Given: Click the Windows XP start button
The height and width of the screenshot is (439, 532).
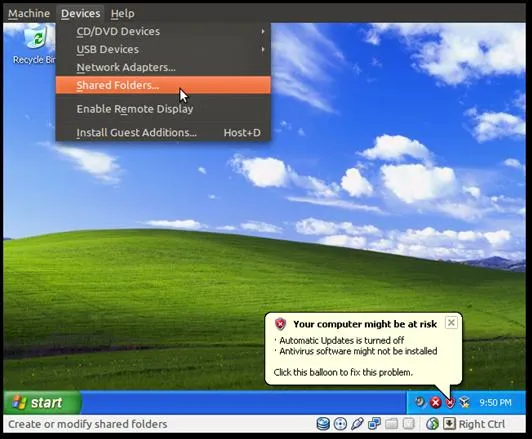Looking at the screenshot, I should point(42,402).
